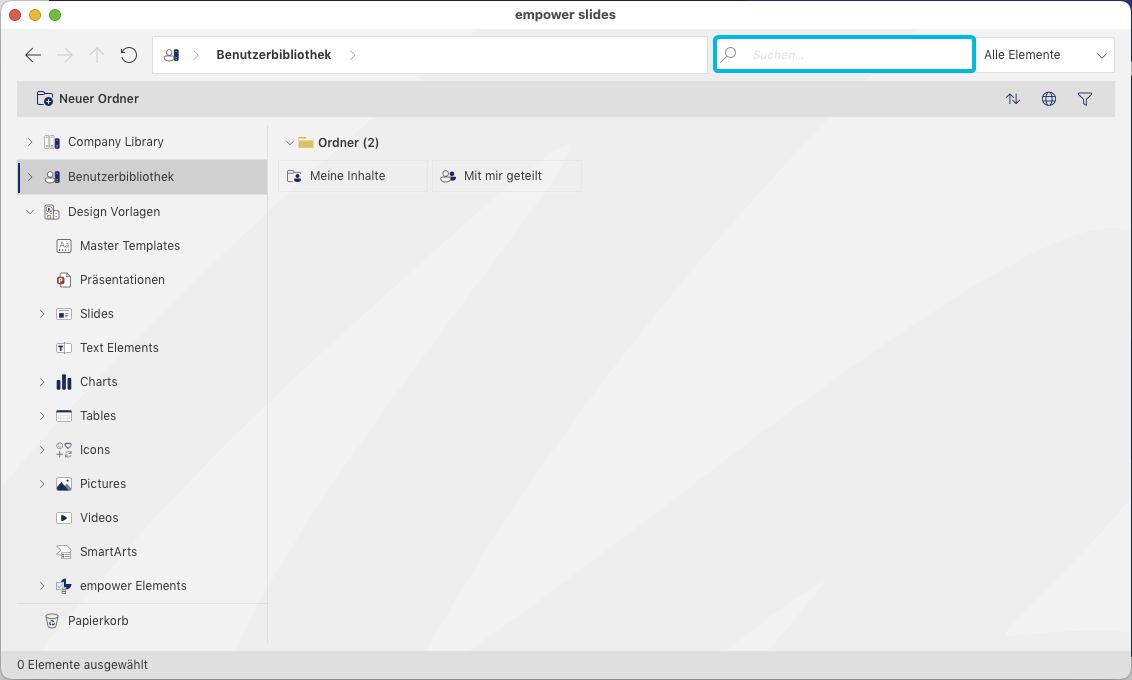
Task: Expand the Tables tree node
Action: coord(42,416)
